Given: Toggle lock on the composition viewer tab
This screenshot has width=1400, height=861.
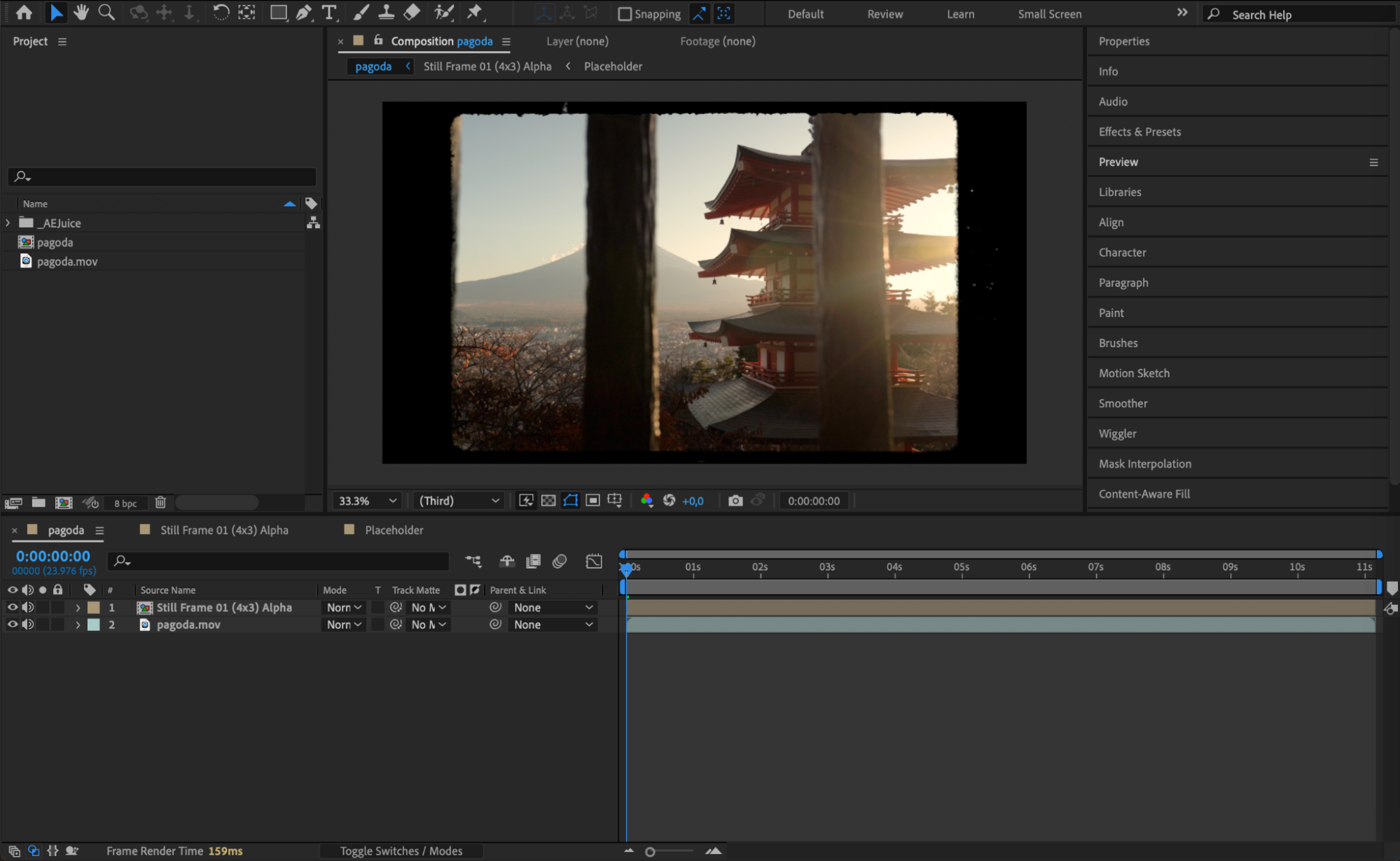Looking at the screenshot, I should click(378, 41).
